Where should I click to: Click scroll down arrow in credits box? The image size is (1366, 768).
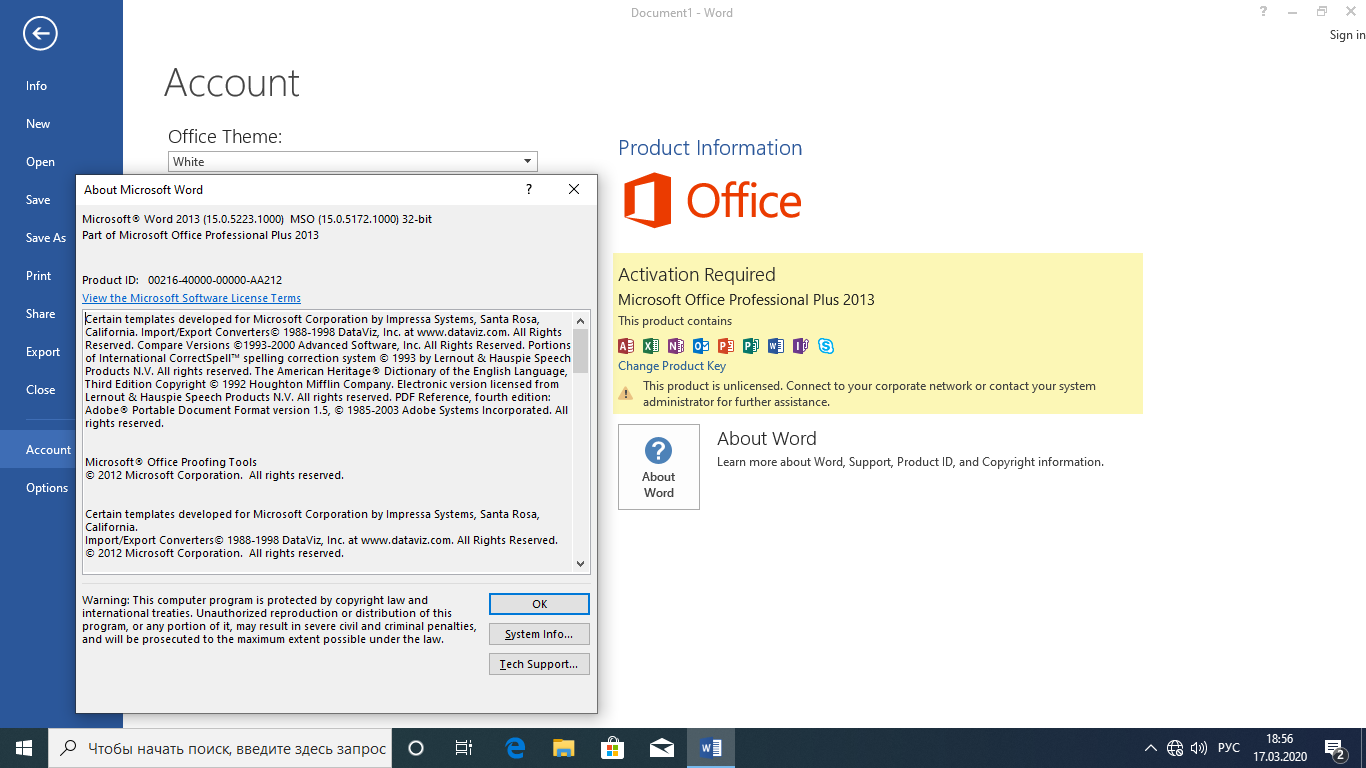(580, 564)
